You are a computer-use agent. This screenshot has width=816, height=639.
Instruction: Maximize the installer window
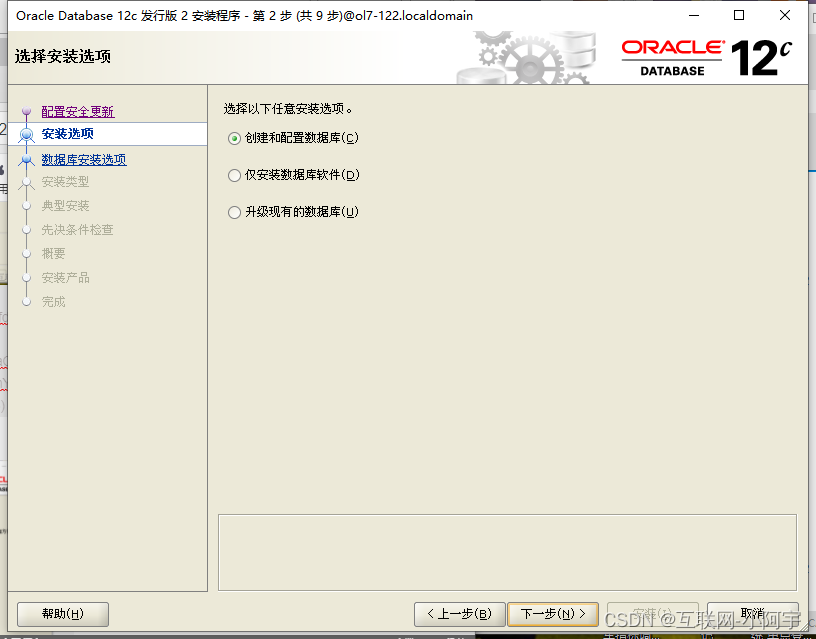[x=738, y=16]
